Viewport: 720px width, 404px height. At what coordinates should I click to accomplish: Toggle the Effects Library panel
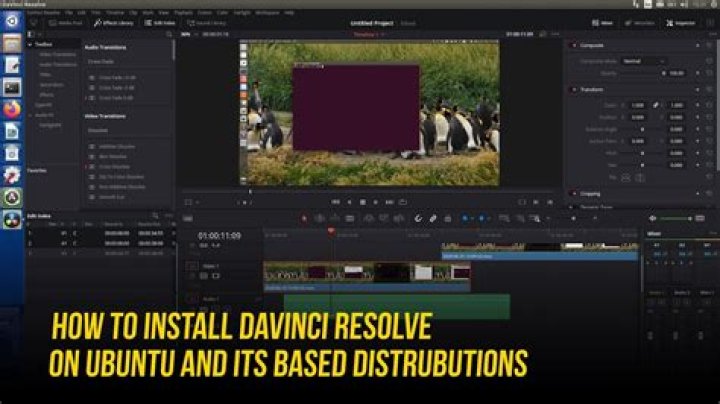pos(113,23)
